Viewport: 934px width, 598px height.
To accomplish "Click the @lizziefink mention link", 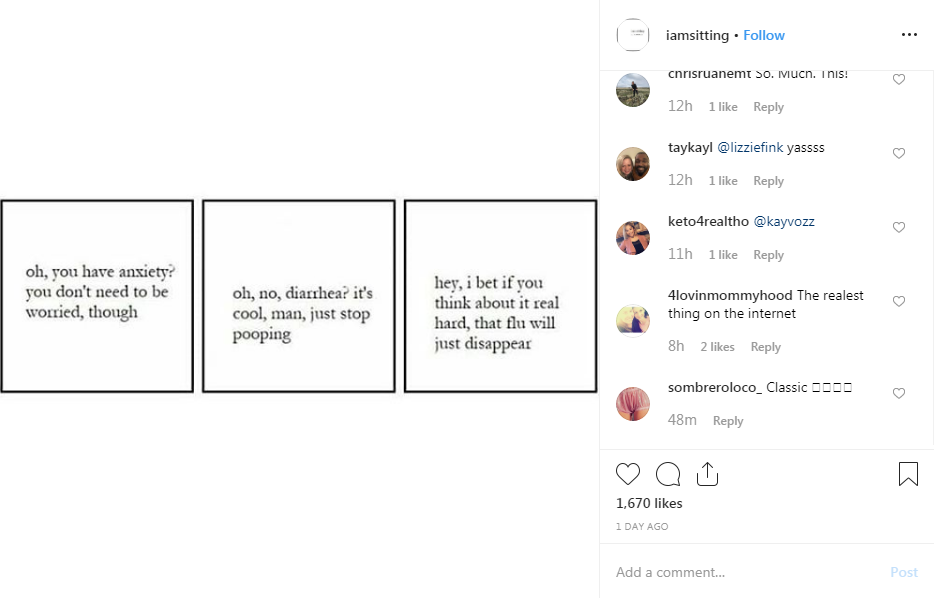I will tap(750, 148).
